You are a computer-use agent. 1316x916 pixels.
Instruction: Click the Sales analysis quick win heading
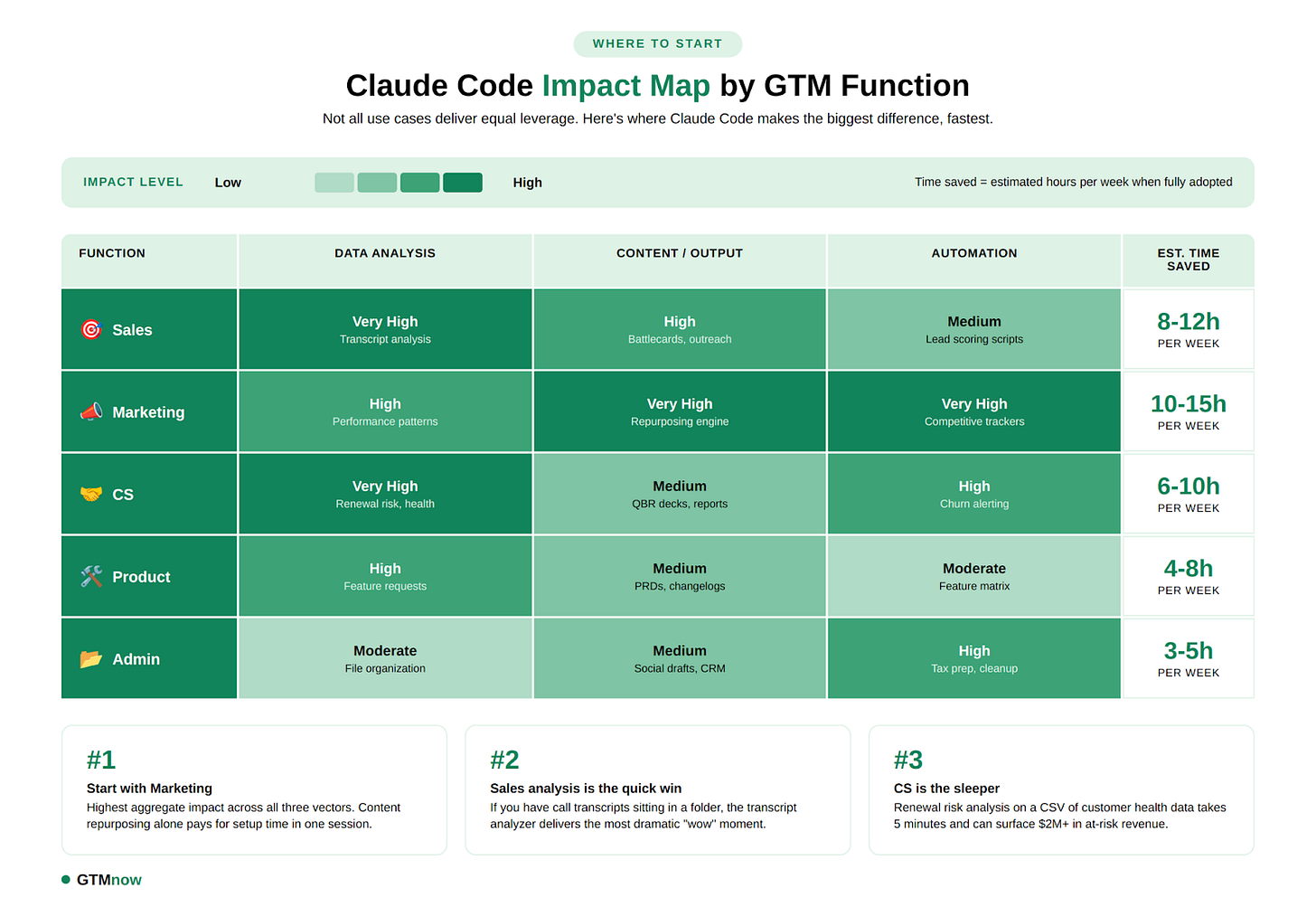[586, 789]
